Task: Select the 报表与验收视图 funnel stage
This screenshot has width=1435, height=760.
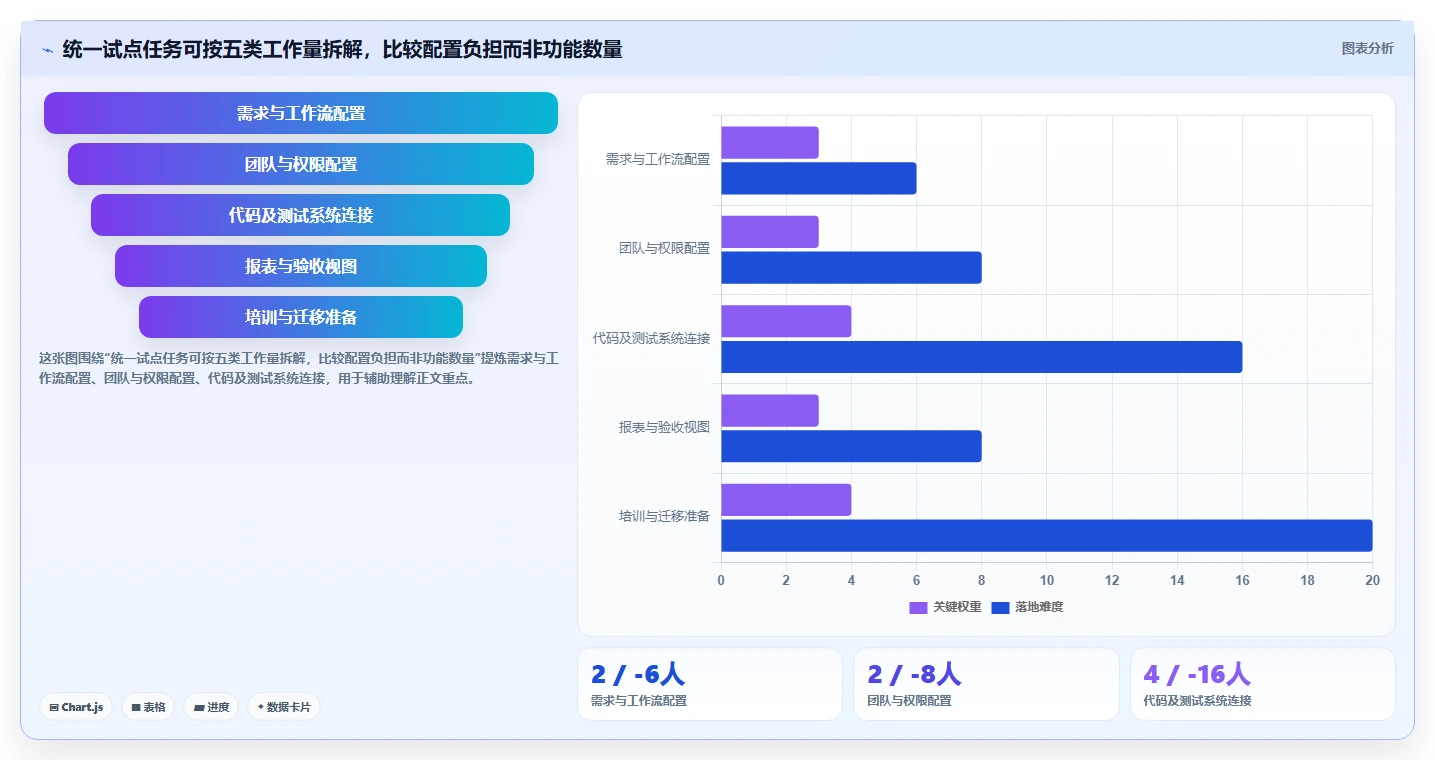Action: [301, 266]
